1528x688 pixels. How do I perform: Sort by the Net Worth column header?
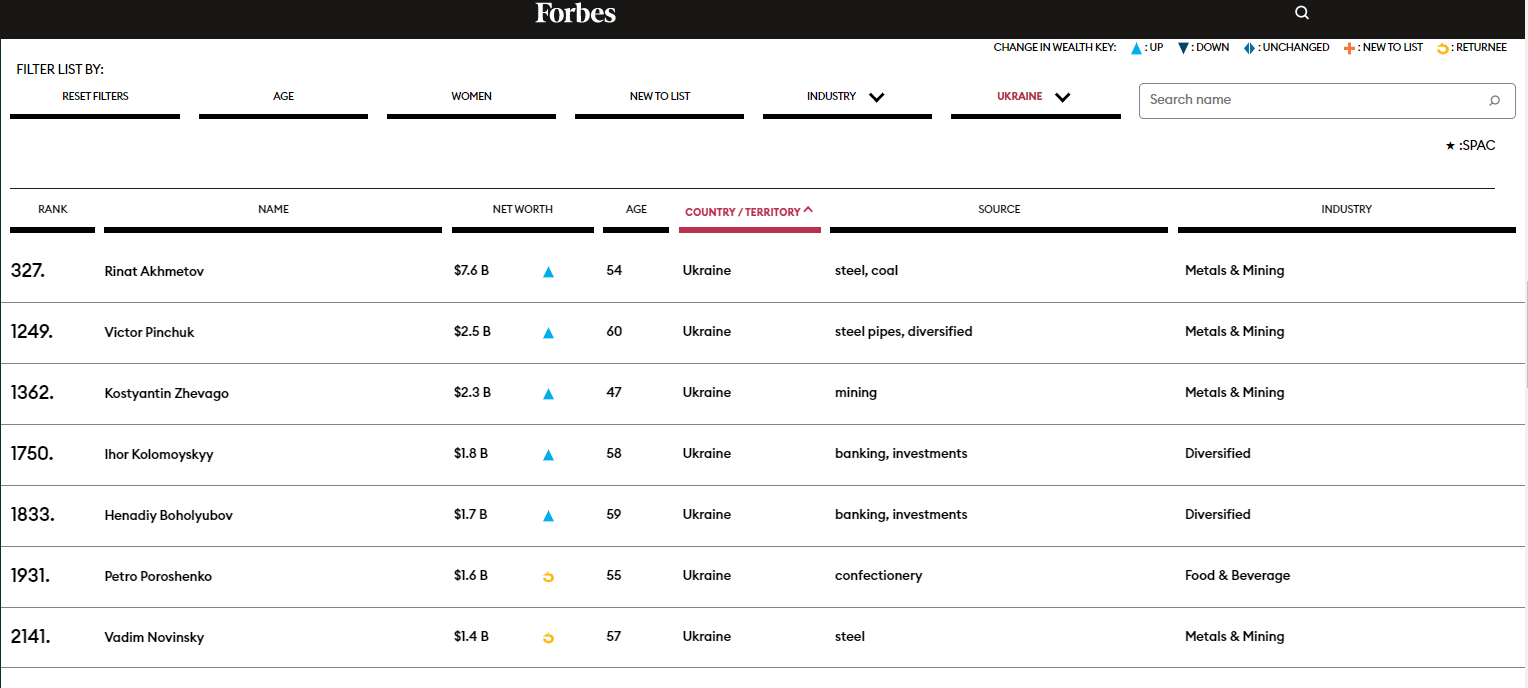[x=522, y=210]
